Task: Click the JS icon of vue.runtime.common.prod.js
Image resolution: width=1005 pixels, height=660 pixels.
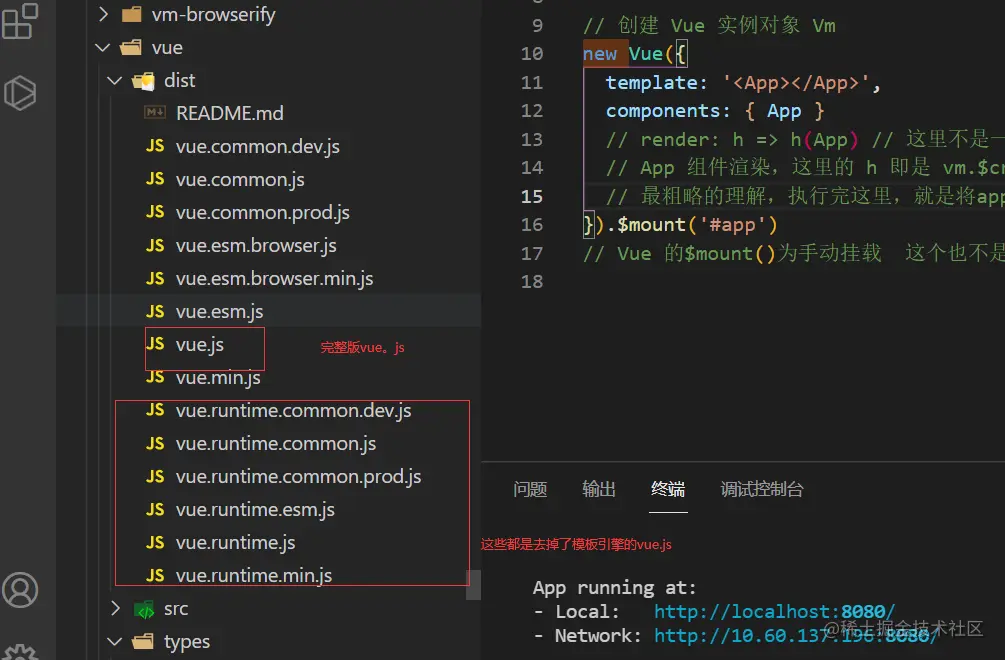Action: click(x=155, y=476)
